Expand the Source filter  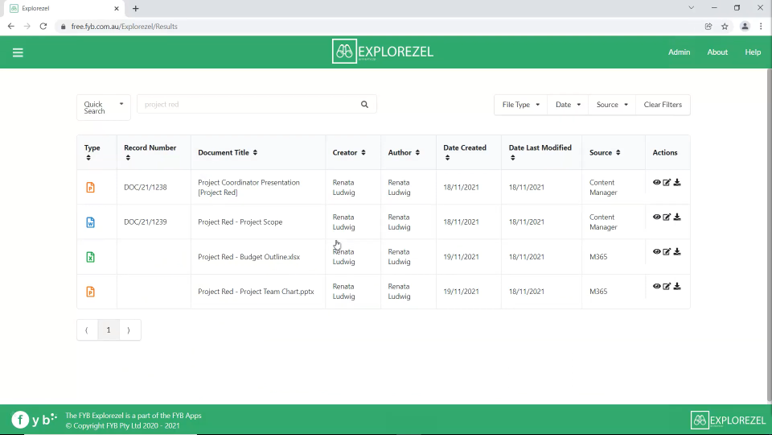(612, 105)
